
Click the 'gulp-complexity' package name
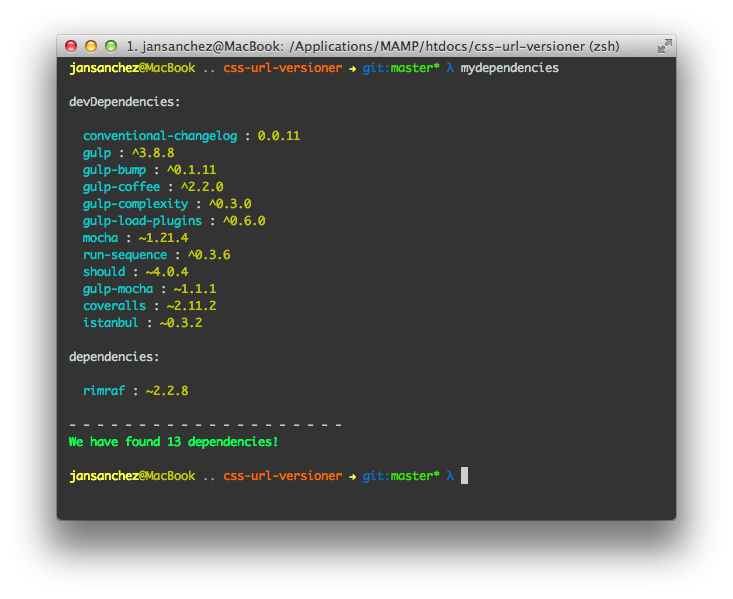136,204
